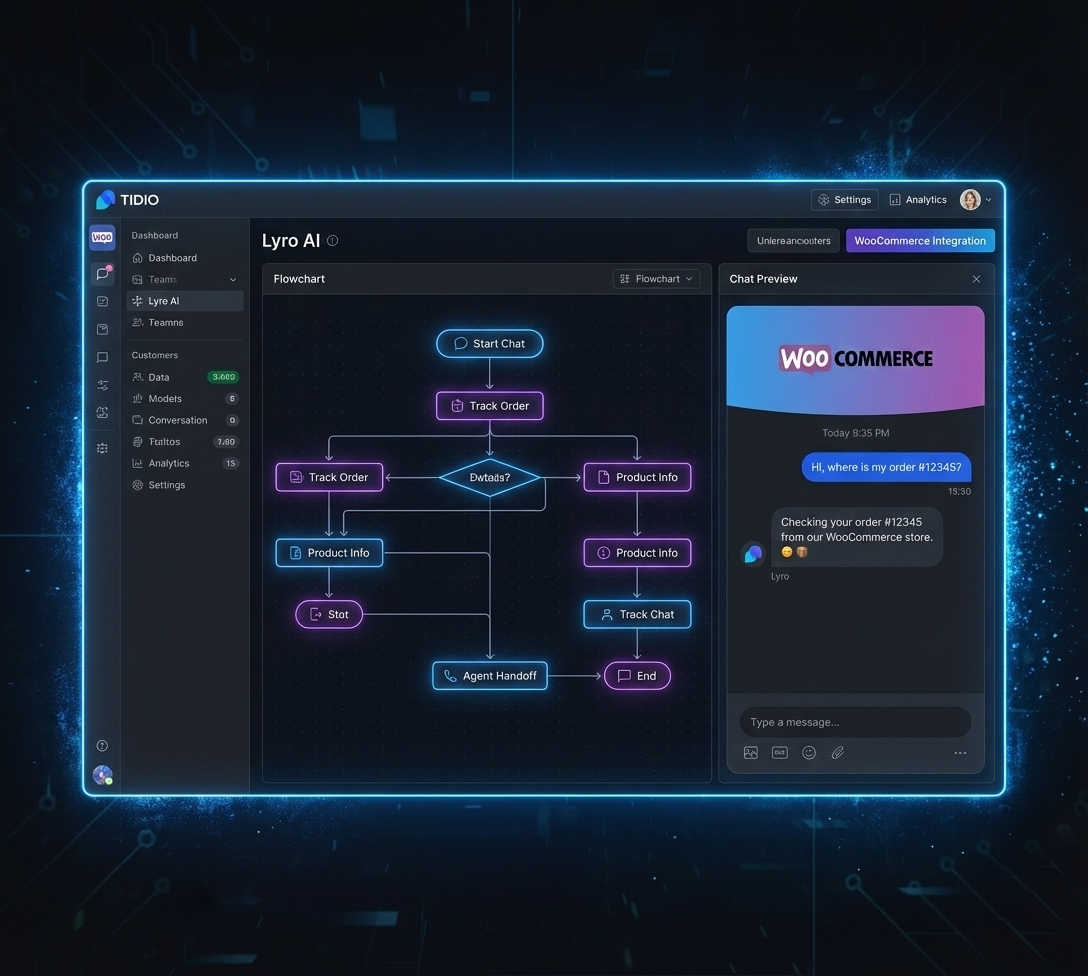The width and height of the screenshot is (1088, 976).
Task: Select the Agent Handoff flowchart node
Action: (490, 676)
